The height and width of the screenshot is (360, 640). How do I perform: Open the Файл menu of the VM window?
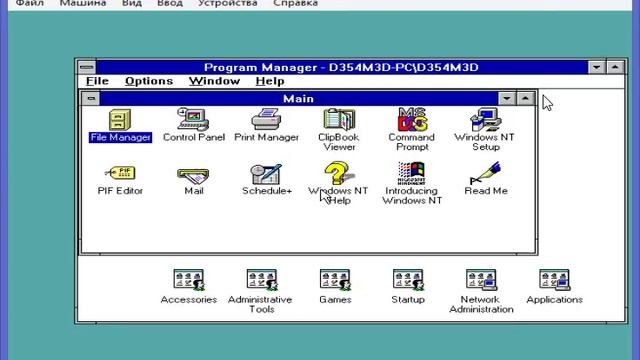click(x=29, y=3)
